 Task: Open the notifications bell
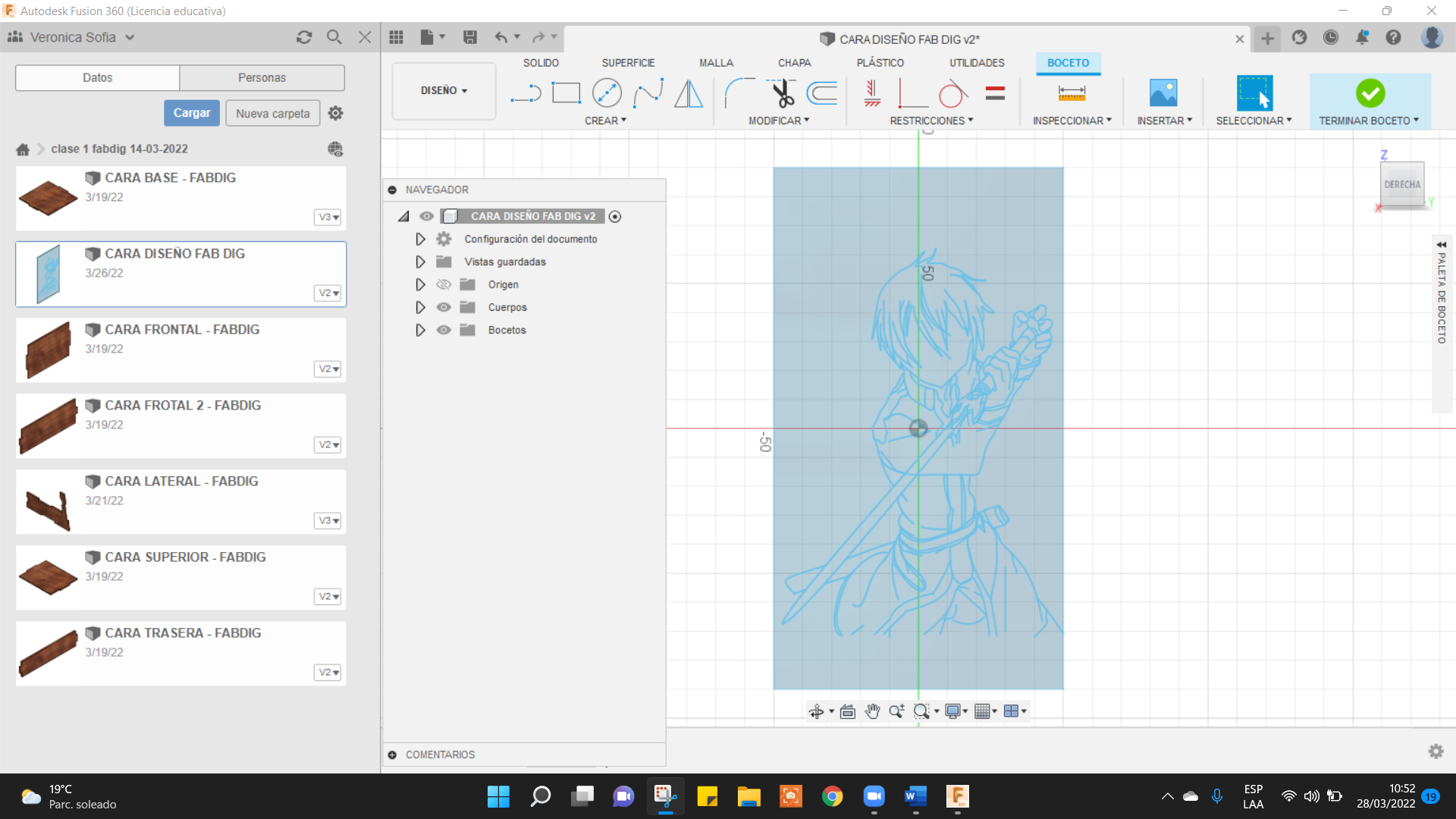click(x=1363, y=37)
